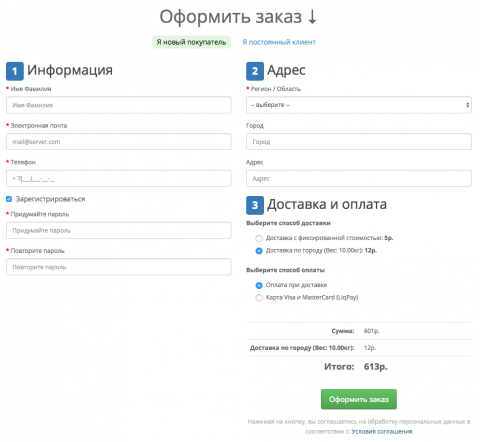The width and height of the screenshot is (480, 442).
Task: Switch to 'Я постоянный клиент' tab
Action: (279, 42)
